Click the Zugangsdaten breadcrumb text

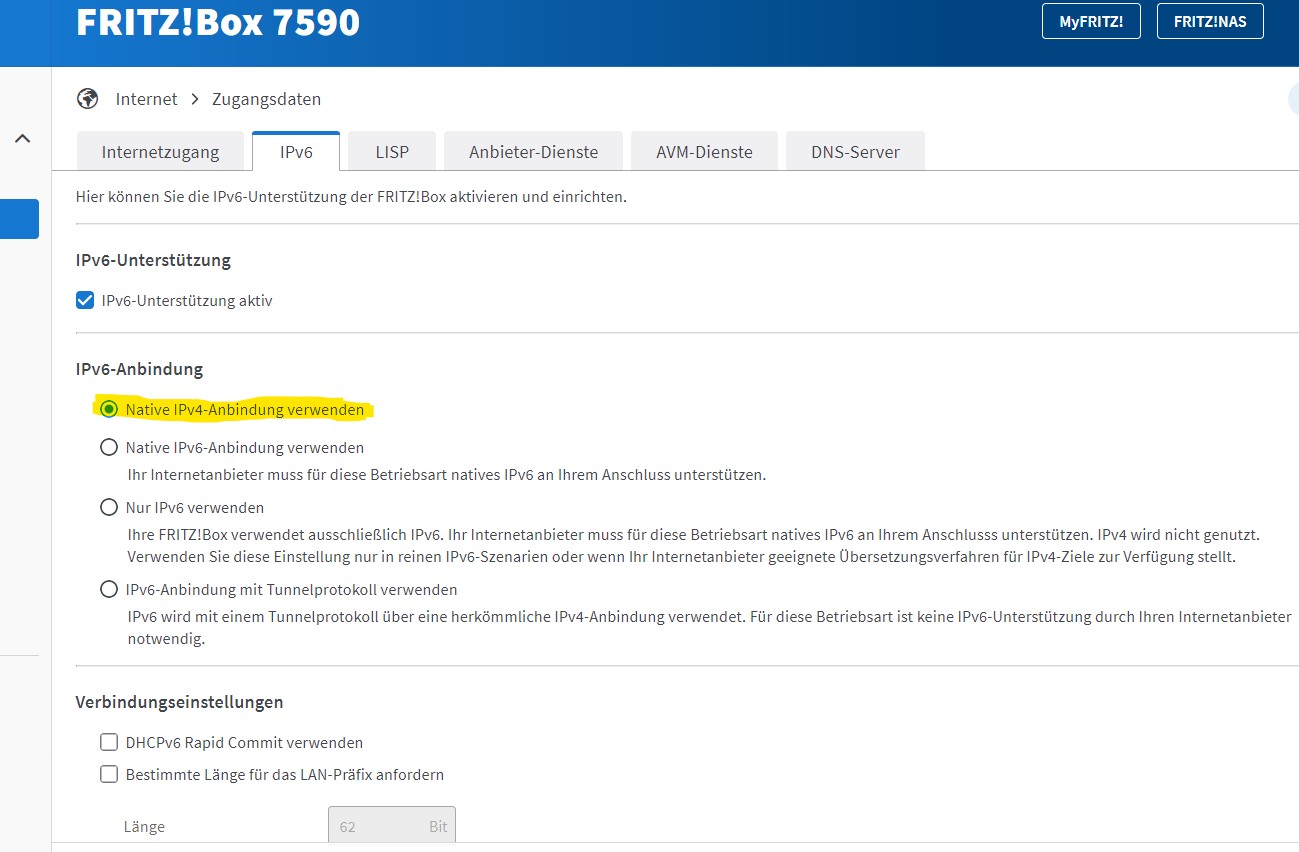point(267,99)
